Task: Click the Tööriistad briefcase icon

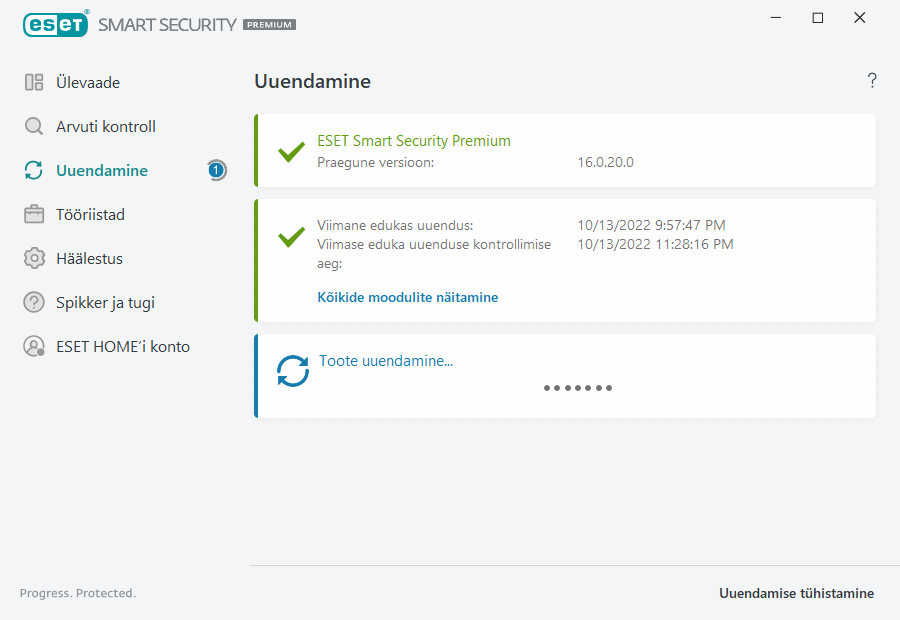Action: [x=34, y=215]
